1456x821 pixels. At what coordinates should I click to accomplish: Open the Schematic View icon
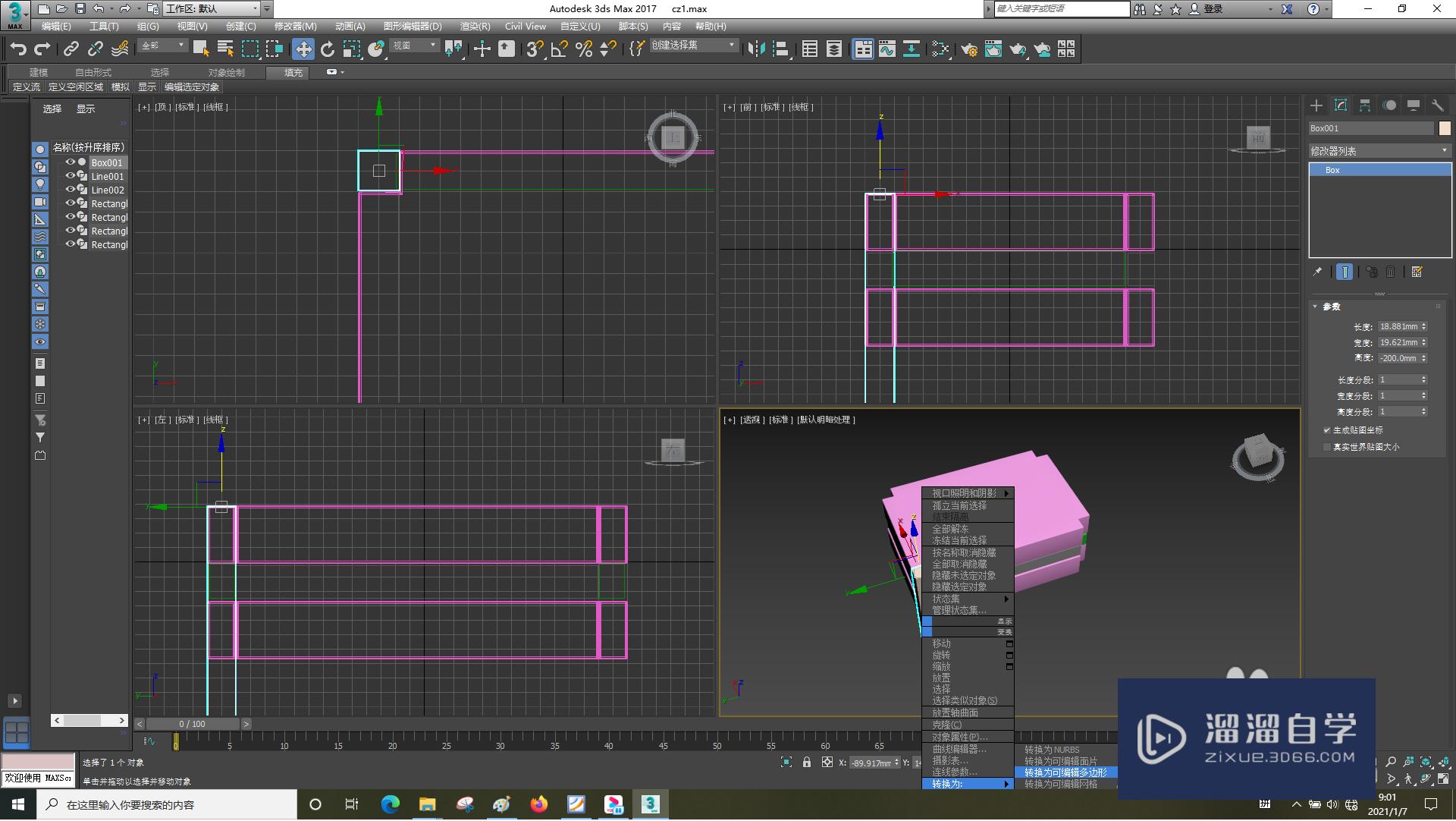coord(912,49)
